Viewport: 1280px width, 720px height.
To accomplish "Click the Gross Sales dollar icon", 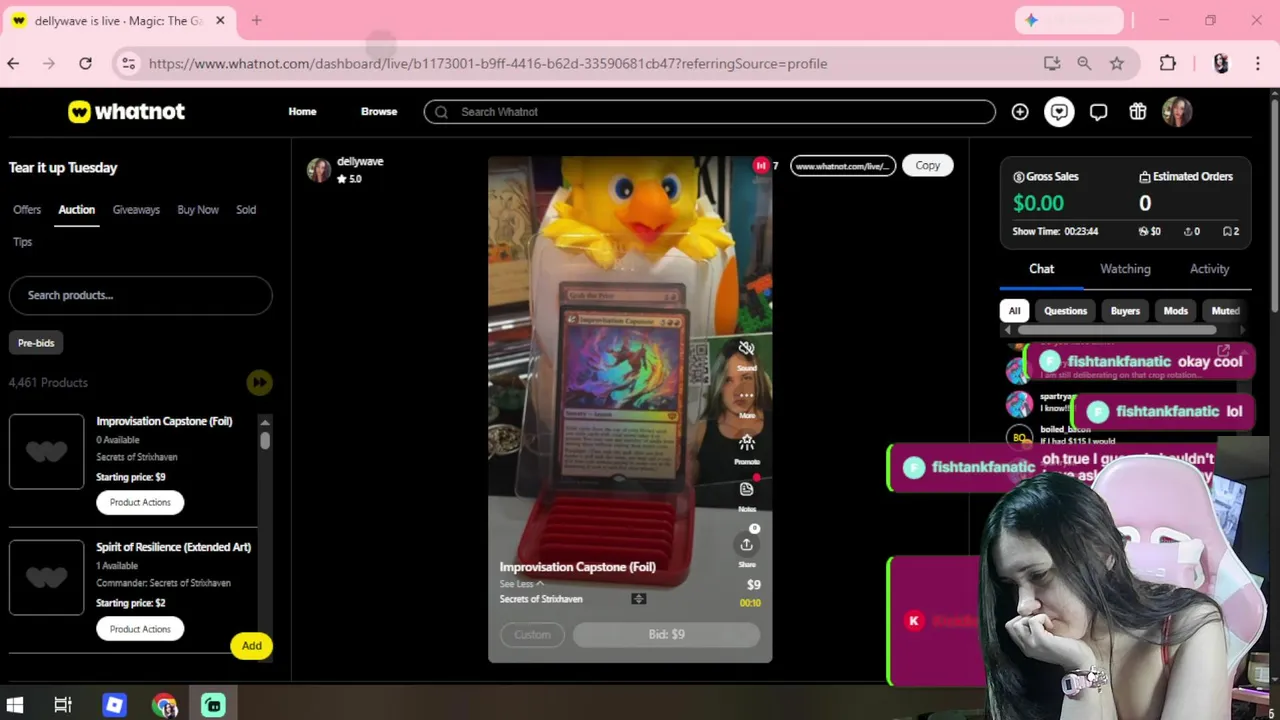I will 1018,177.
